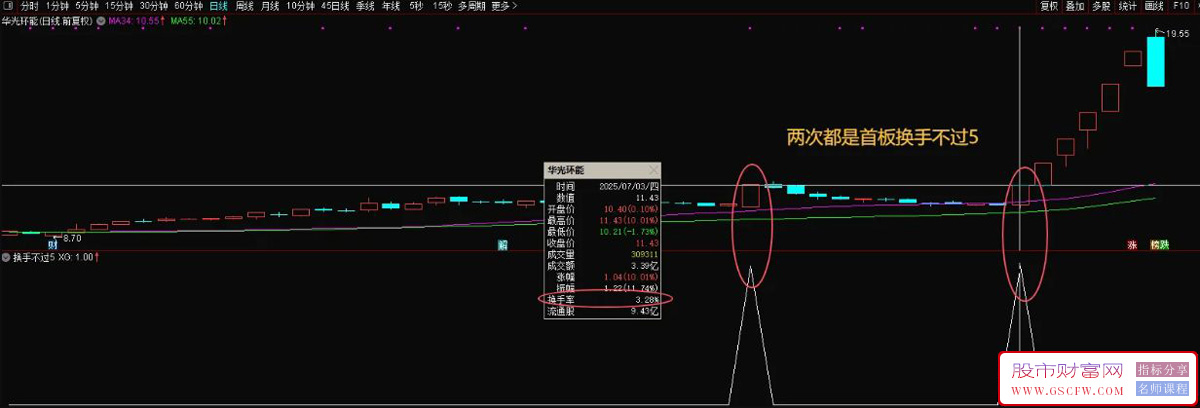This screenshot has height=408, width=1200.
Task: Close the 华光环能 data popup
Action: [653, 171]
